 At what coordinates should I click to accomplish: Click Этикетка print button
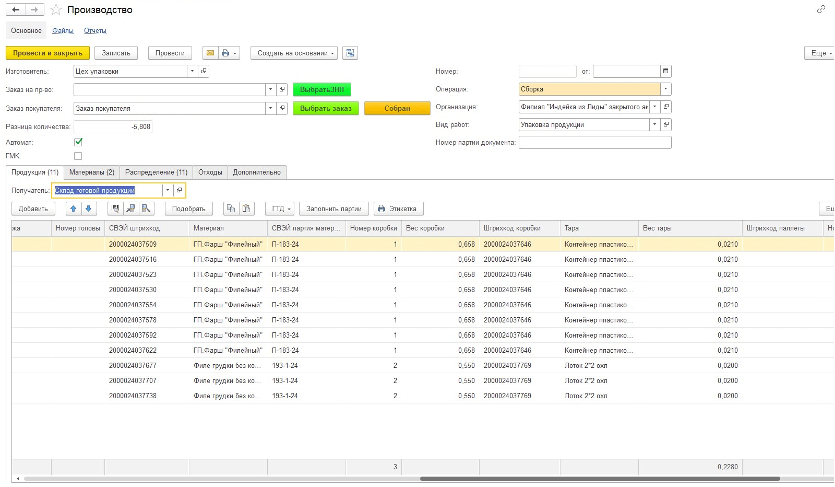(397, 209)
